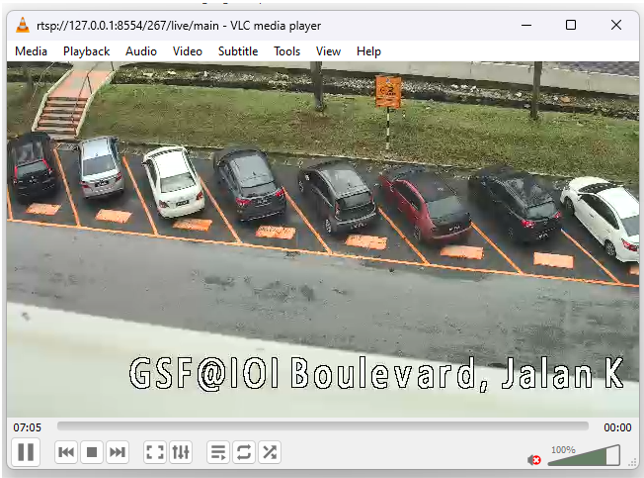
Task: Skip to previous media in playlist
Action: [x=66, y=452]
